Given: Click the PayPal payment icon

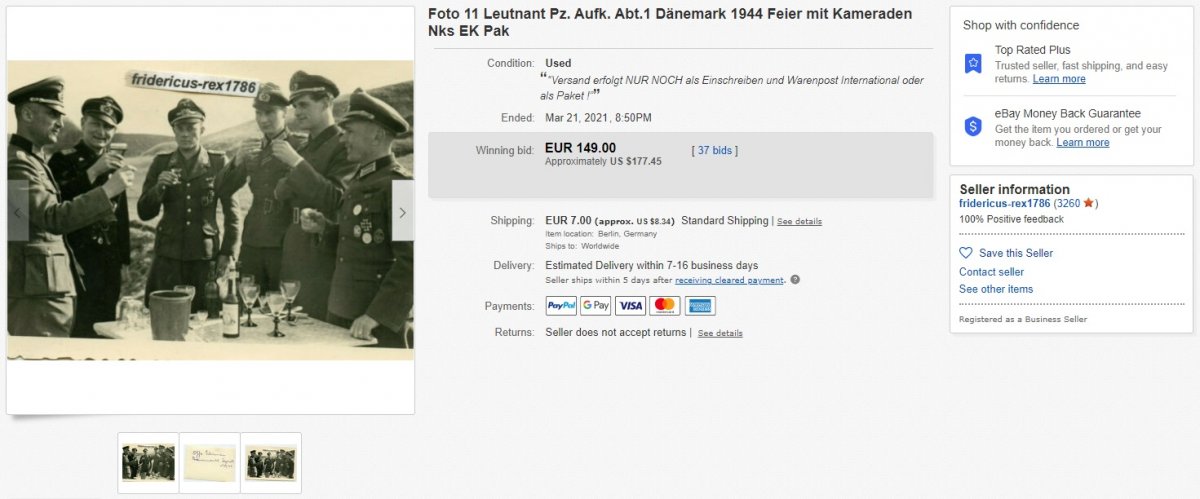Looking at the screenshot, I should tap(561, 306).
